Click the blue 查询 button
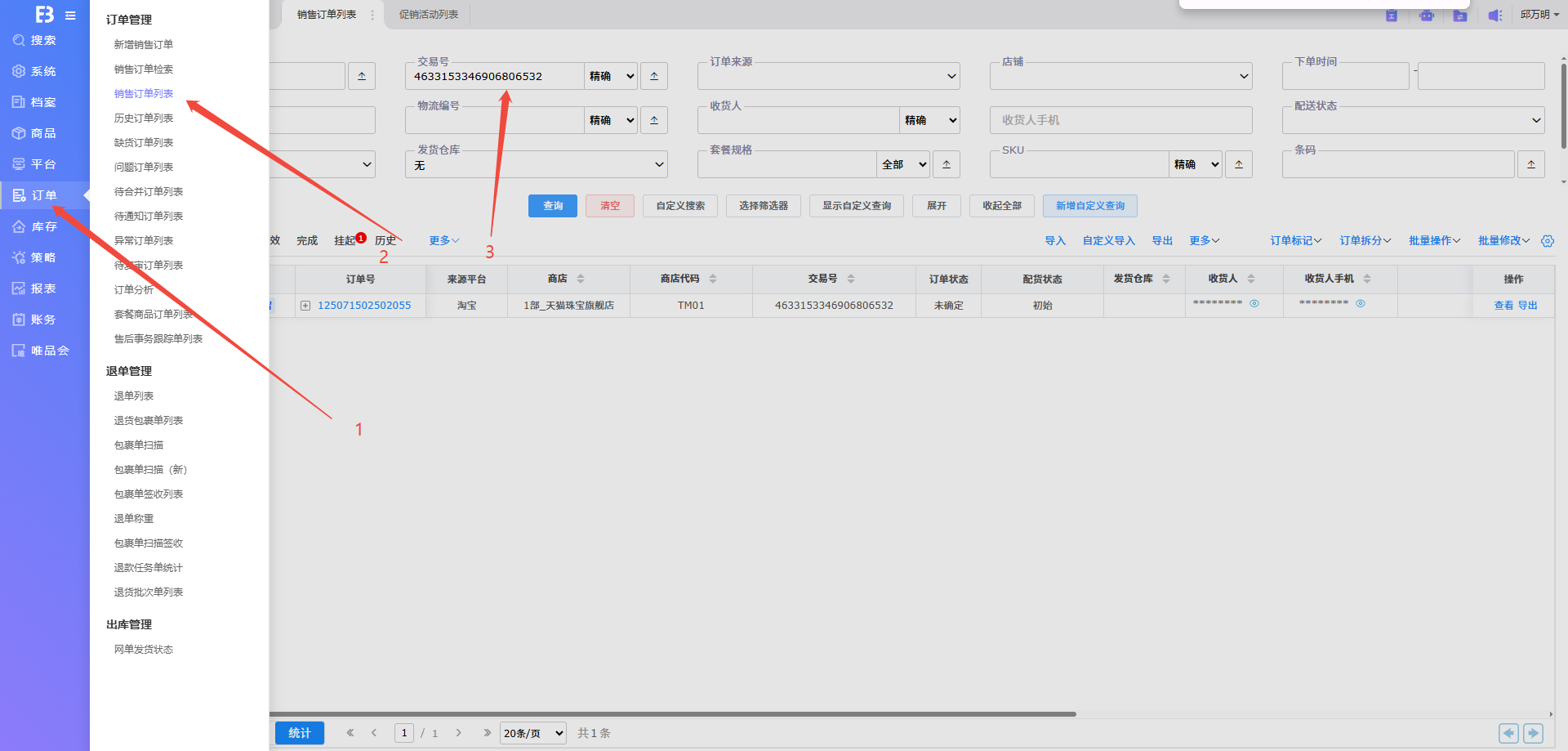1568x751 pixels. 553,206
